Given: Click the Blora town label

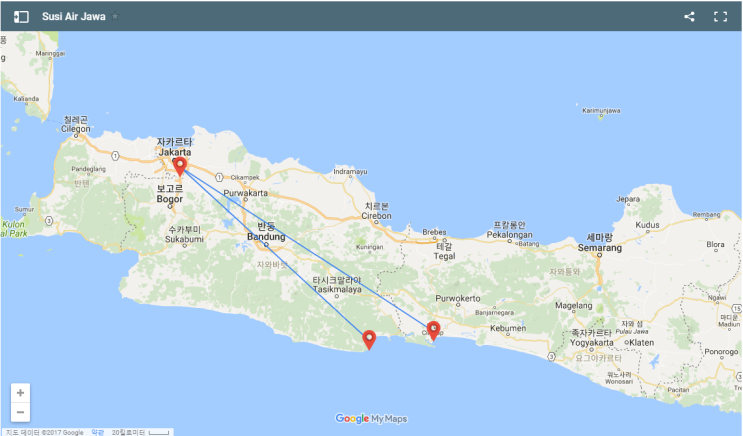Looking at the screenshot, I should [715, 245].
